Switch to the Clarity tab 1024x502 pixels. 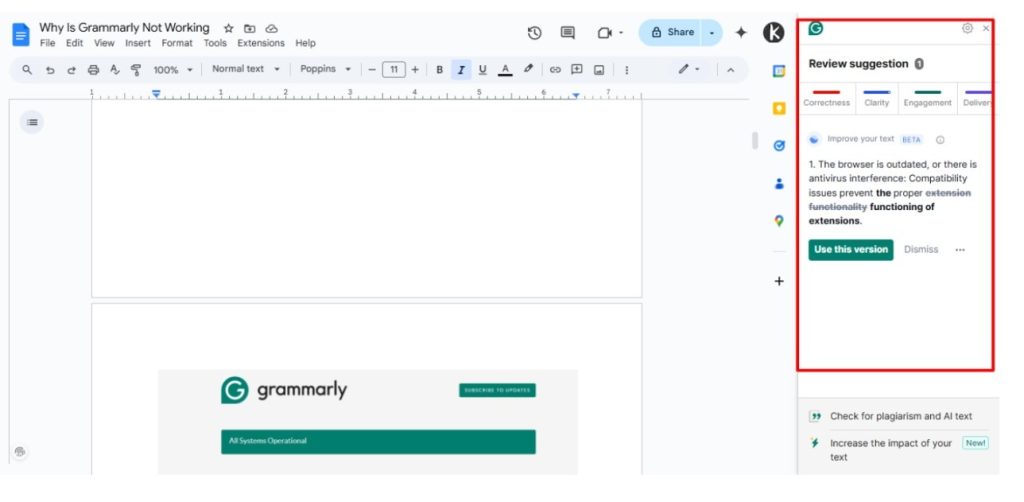pyautogui.click(x=876, y=99)
